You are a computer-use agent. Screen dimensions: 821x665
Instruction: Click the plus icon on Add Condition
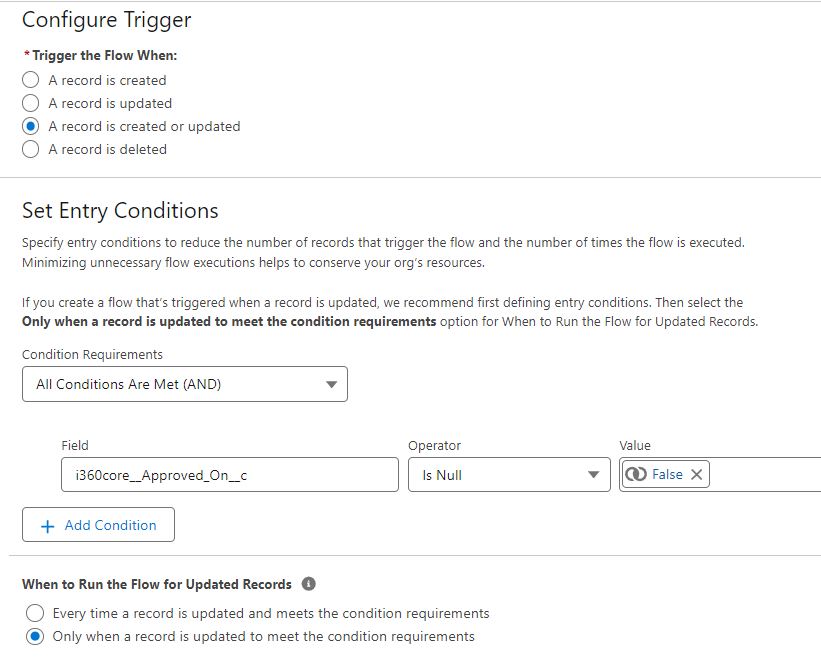coord(48,526)
